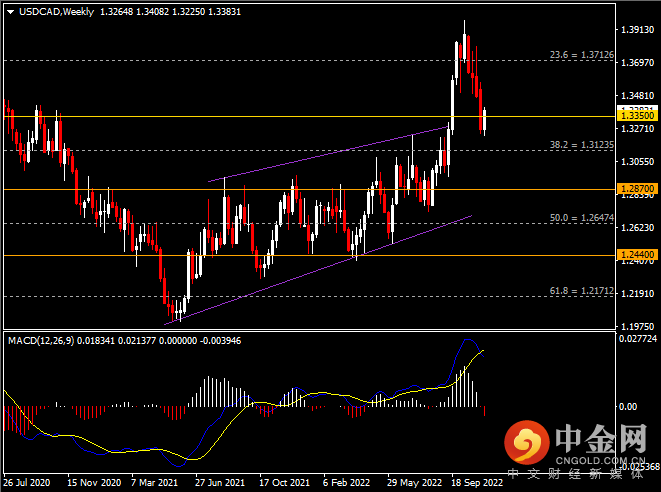
Task: Click the 38.2 = 1.31235 Fibonacci label
Action: [581, 145]
